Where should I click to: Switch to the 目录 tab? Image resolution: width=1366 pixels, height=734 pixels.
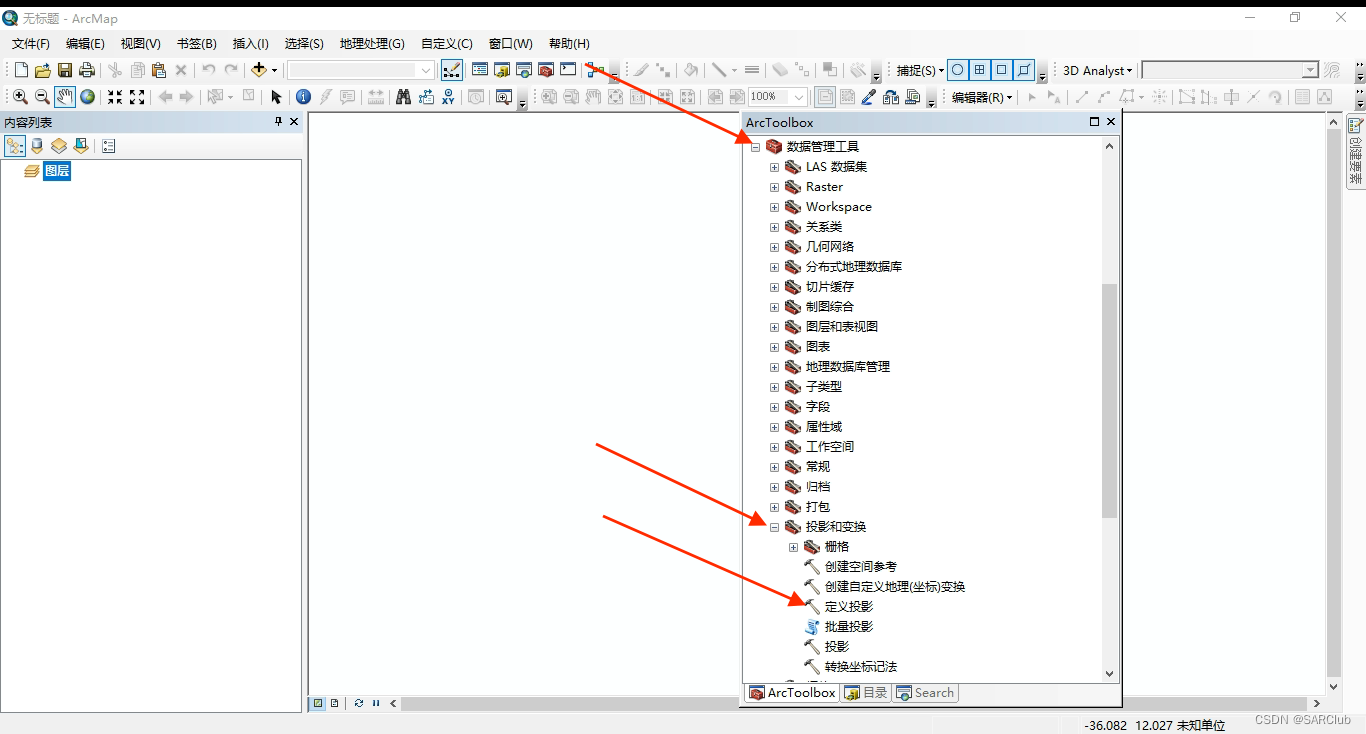(866, 692)
